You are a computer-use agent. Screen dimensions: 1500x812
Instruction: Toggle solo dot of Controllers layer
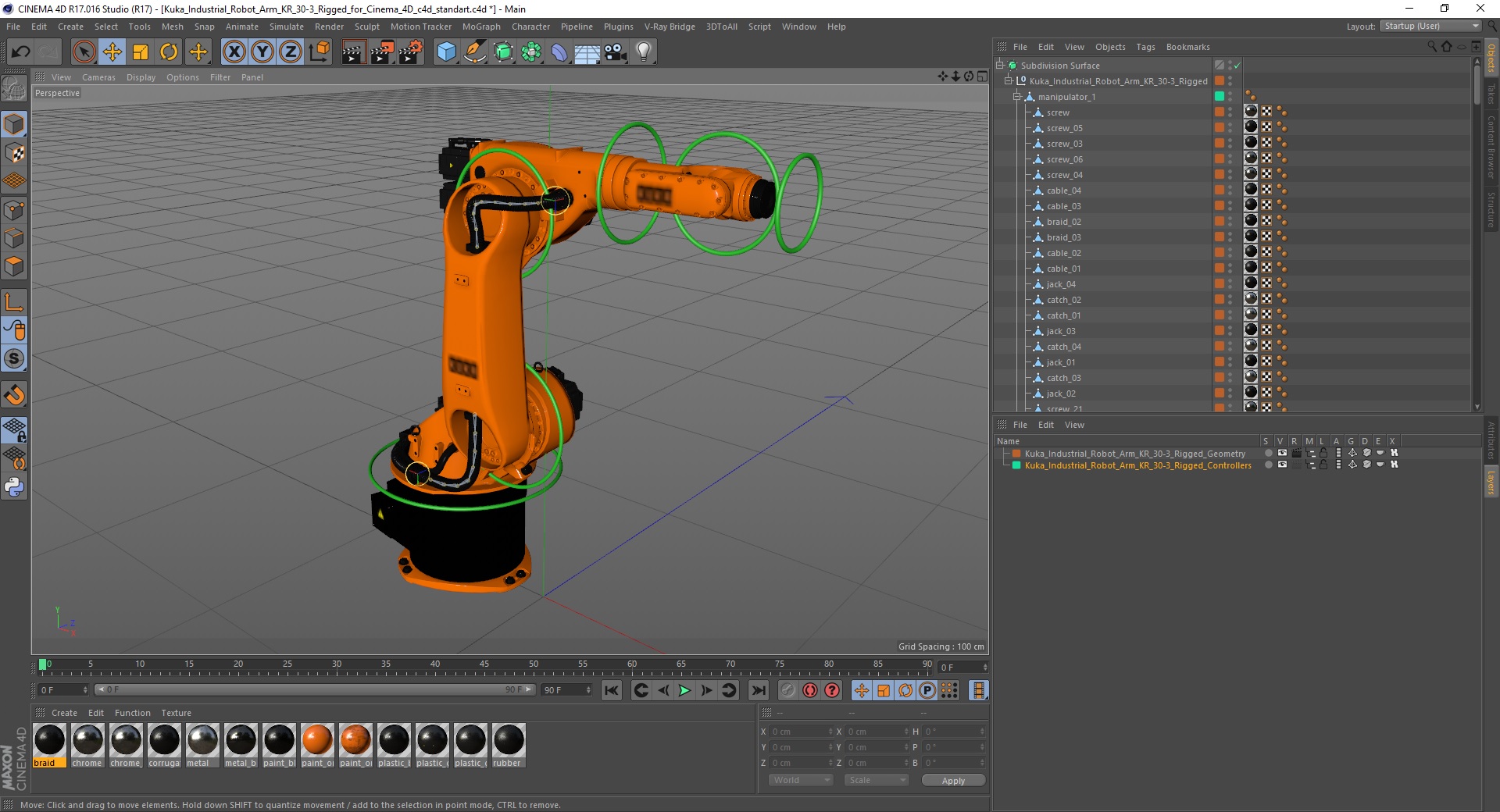[x=1268, y=465]
